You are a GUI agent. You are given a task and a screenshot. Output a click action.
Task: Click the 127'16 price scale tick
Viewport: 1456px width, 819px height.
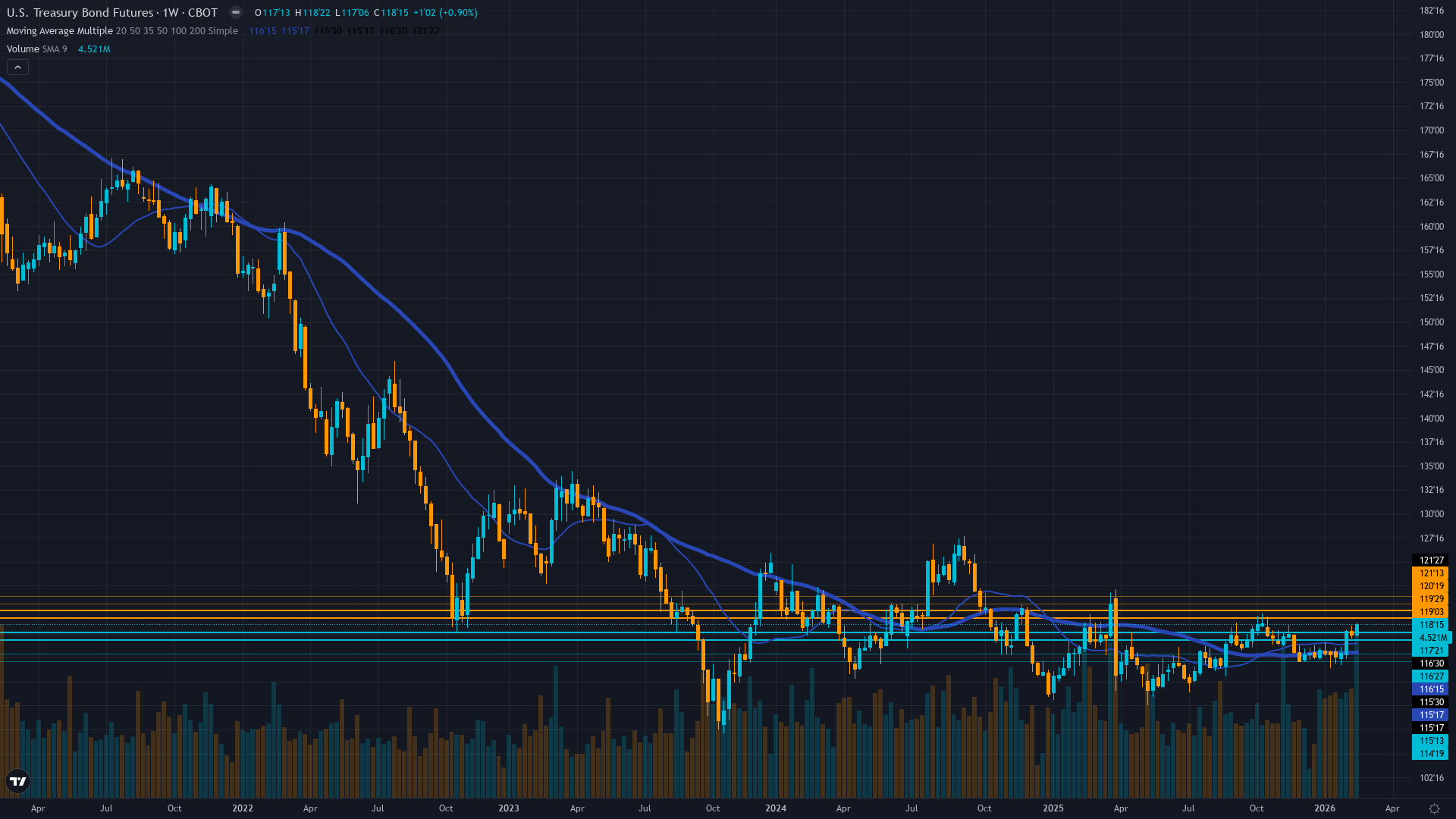click(x=1432, y=538)
